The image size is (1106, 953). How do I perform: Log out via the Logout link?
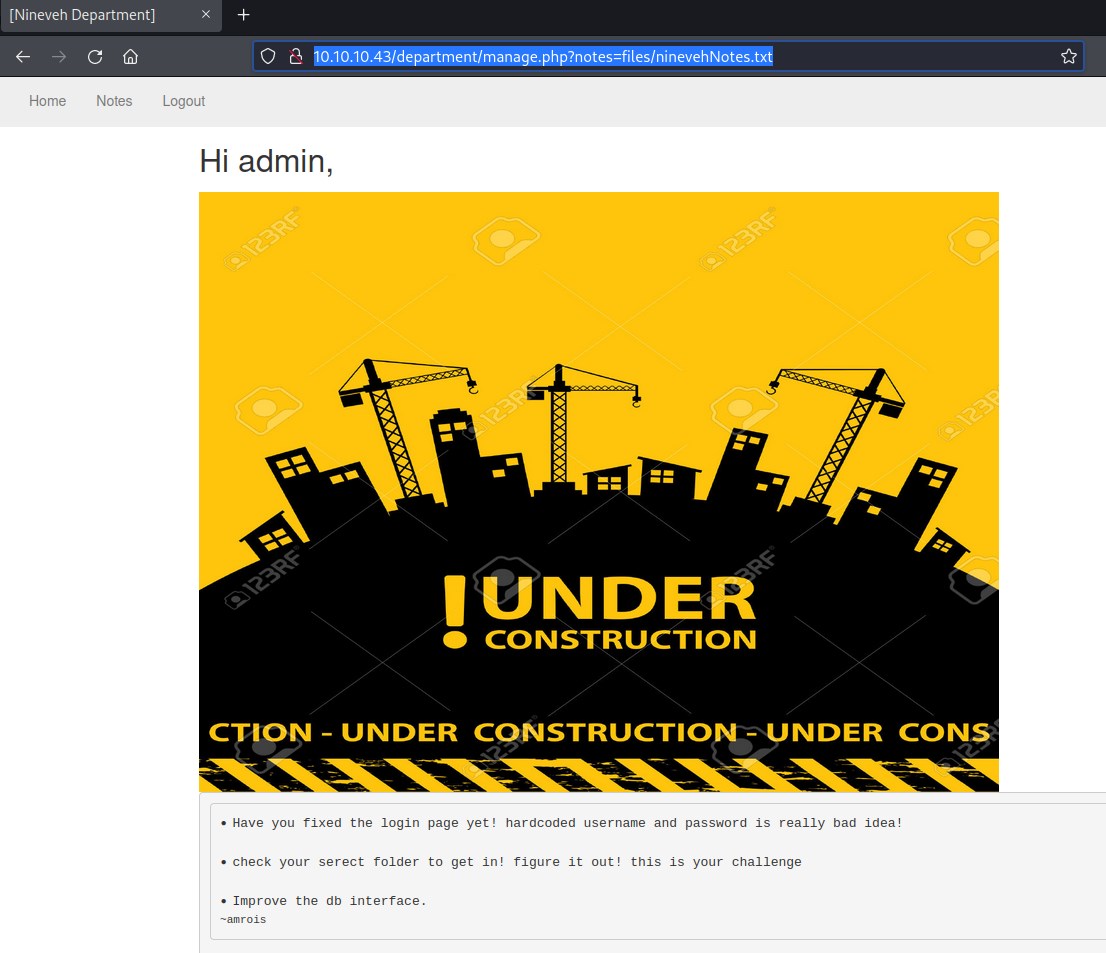click(x=184, y=101)
